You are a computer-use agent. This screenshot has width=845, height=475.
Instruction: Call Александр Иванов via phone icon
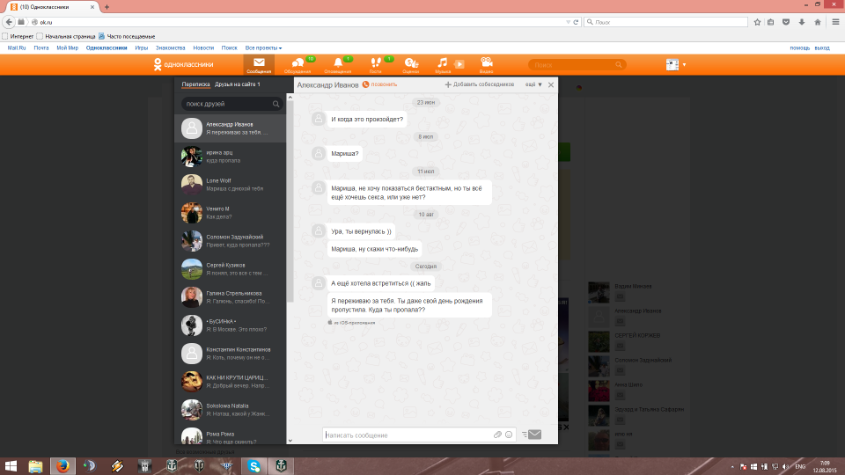click(x=380, y=85)
